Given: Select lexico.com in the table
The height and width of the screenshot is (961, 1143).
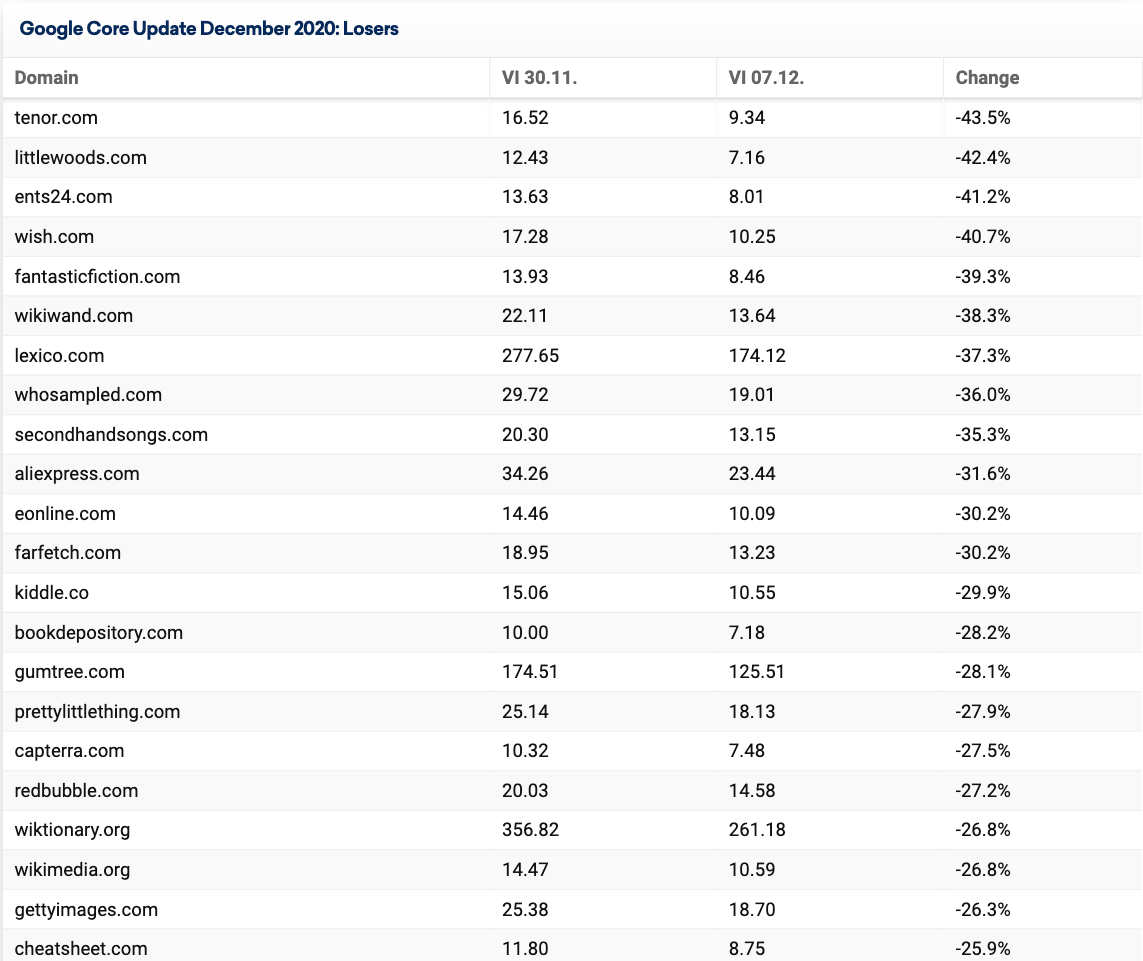Looking at the screenshot, I should [x=59, y=355].
